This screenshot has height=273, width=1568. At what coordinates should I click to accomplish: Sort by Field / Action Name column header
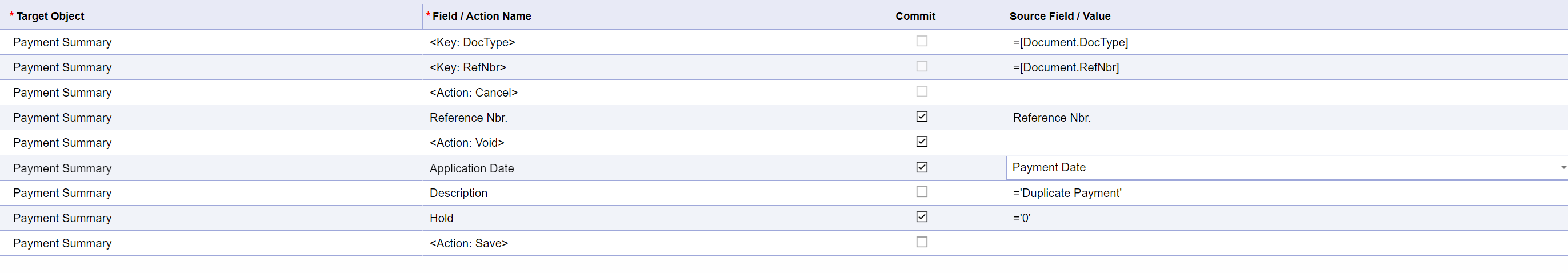click(x=482, y=17)
